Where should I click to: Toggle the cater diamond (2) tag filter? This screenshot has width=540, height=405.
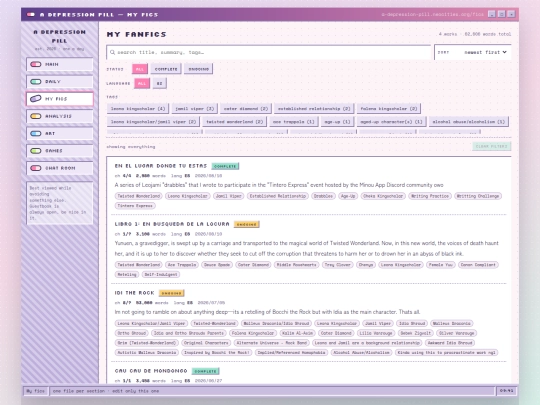(x=246, y=108)
